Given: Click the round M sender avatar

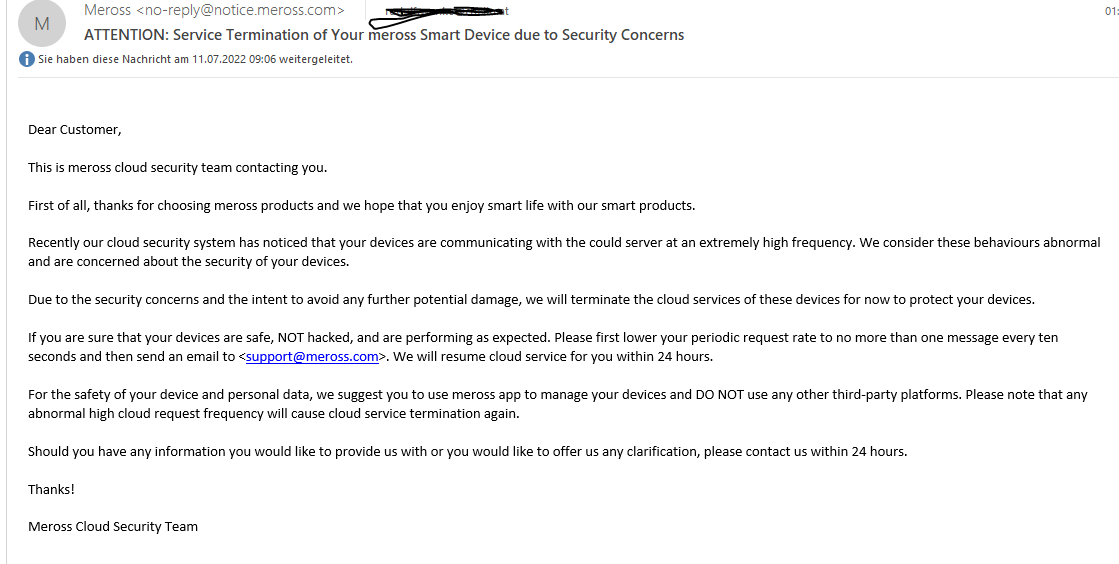Looking at the screenshot, I should click(41, 24).
